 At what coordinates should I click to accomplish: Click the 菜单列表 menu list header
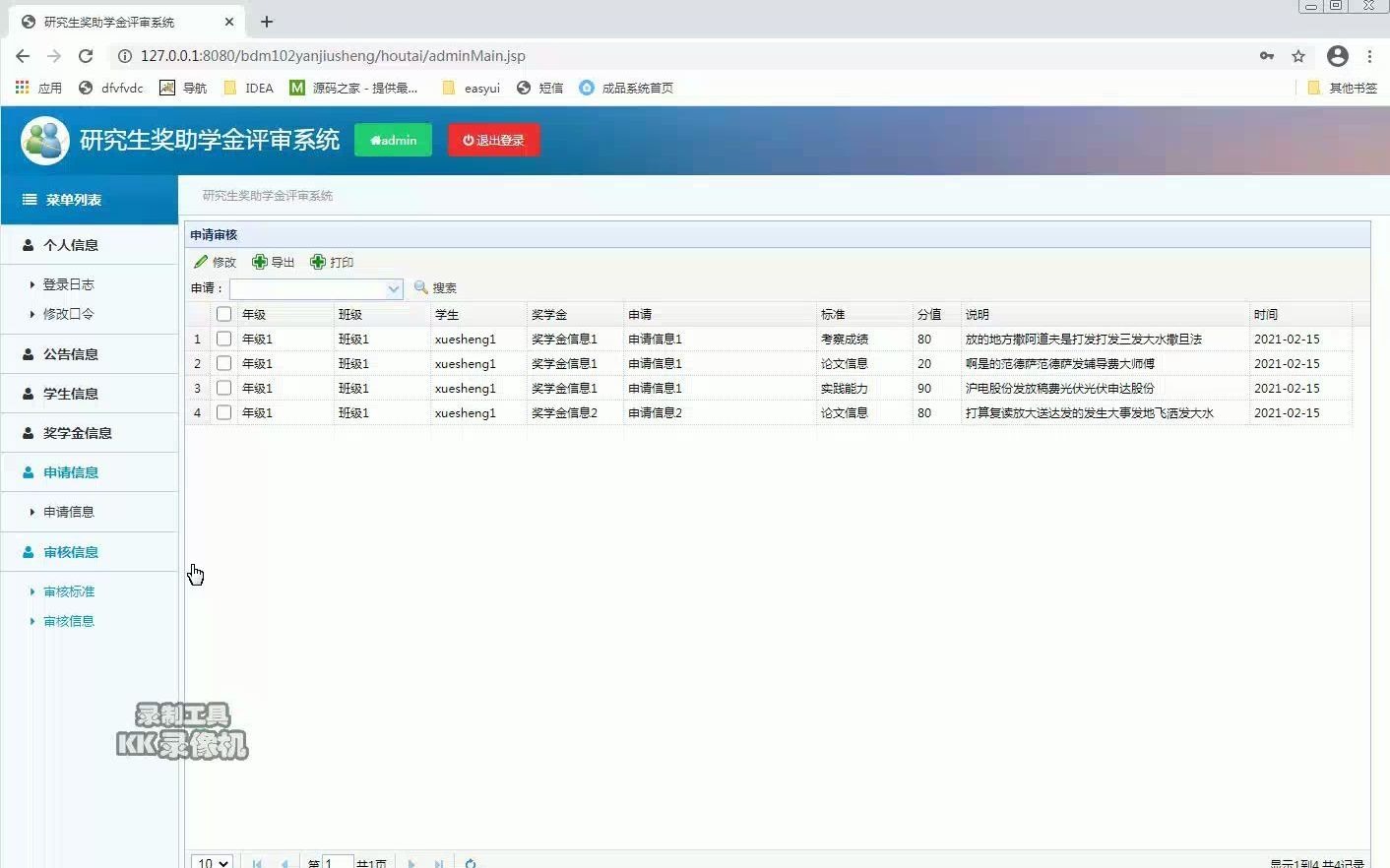89,200
